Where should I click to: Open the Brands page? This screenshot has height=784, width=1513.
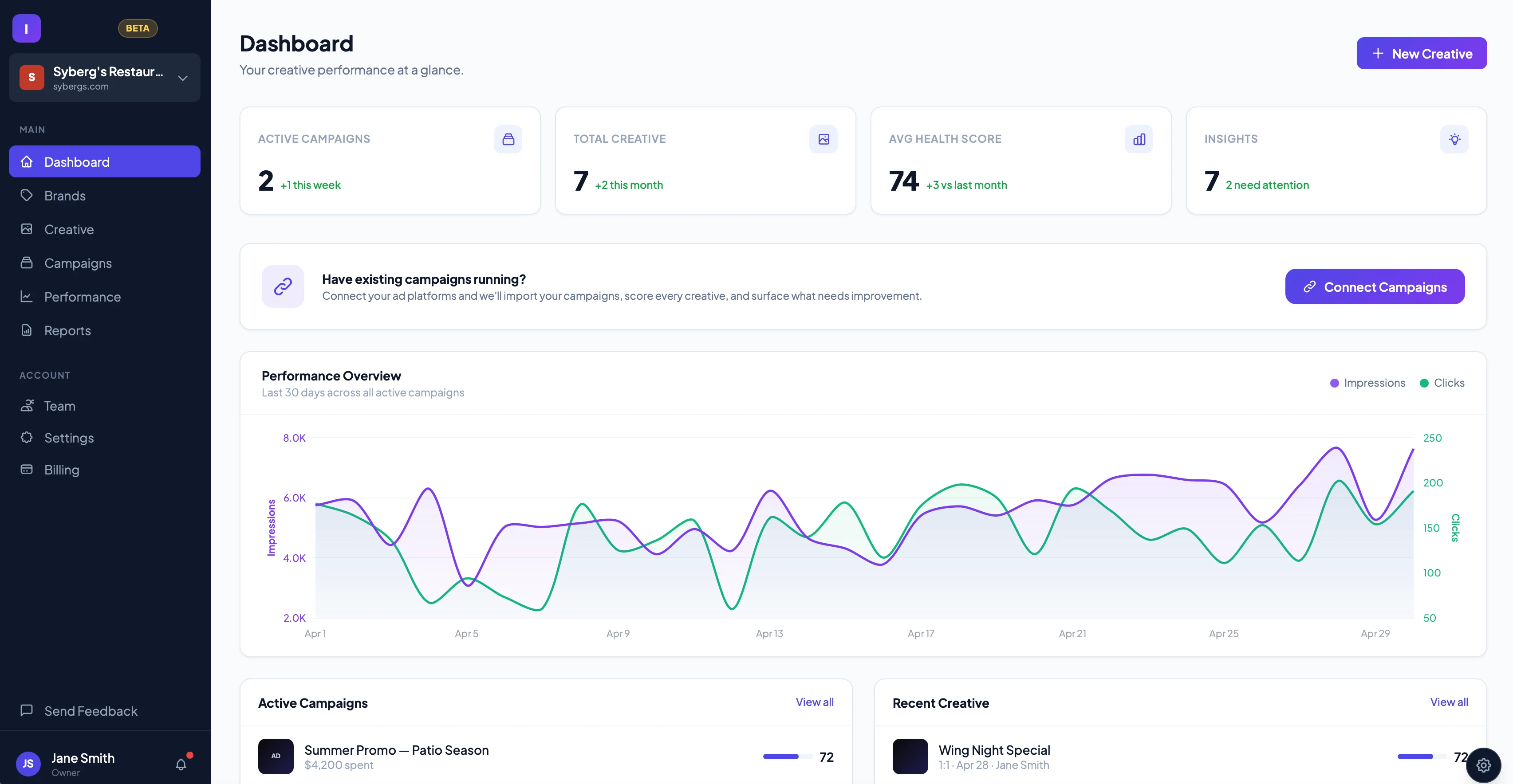(105, 196)
